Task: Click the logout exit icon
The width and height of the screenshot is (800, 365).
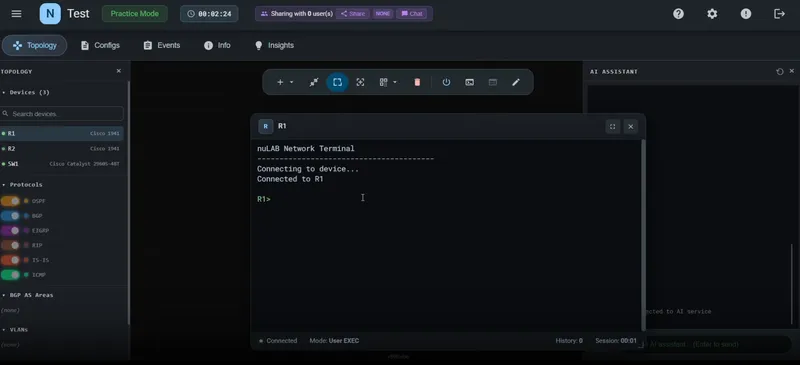Action: tap(780, 14)
